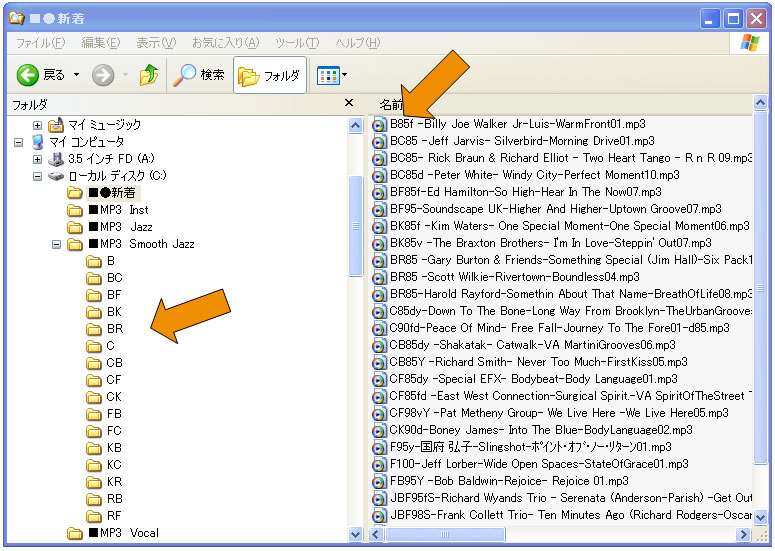Select the ■MP3 Vocal folder
Viewport: 775px width, 551px height.
coord(124,533)
